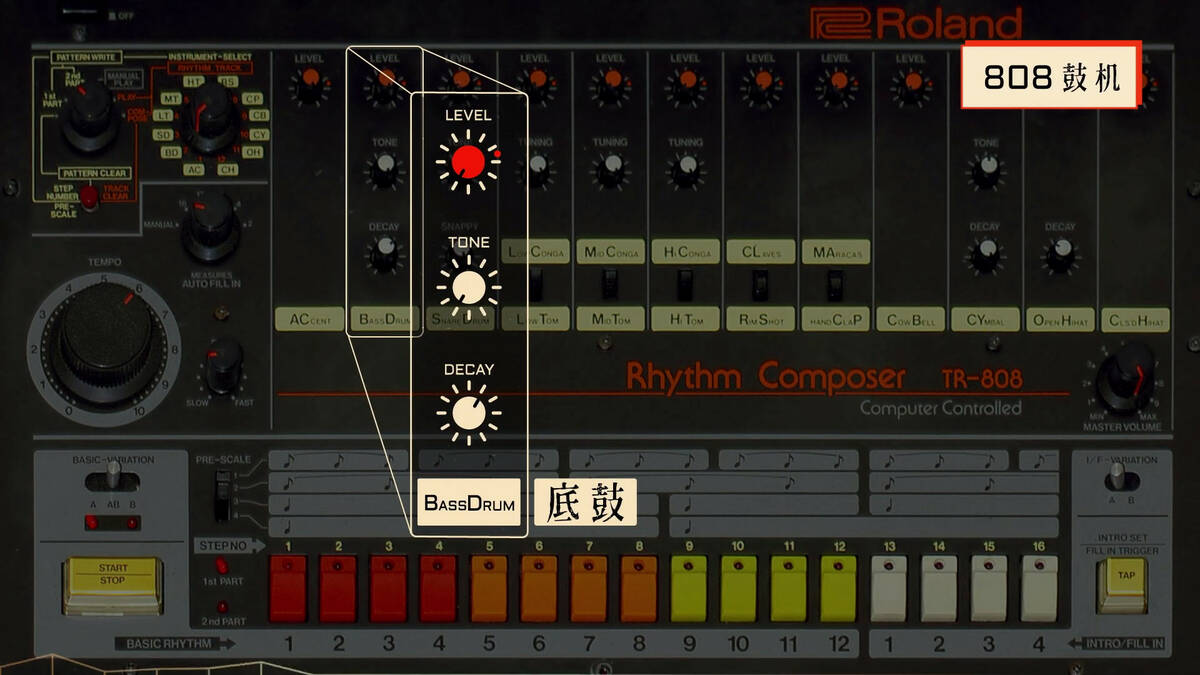Click white step button 16
This screenshot has width=1200, height=675.
[1039, 589]
